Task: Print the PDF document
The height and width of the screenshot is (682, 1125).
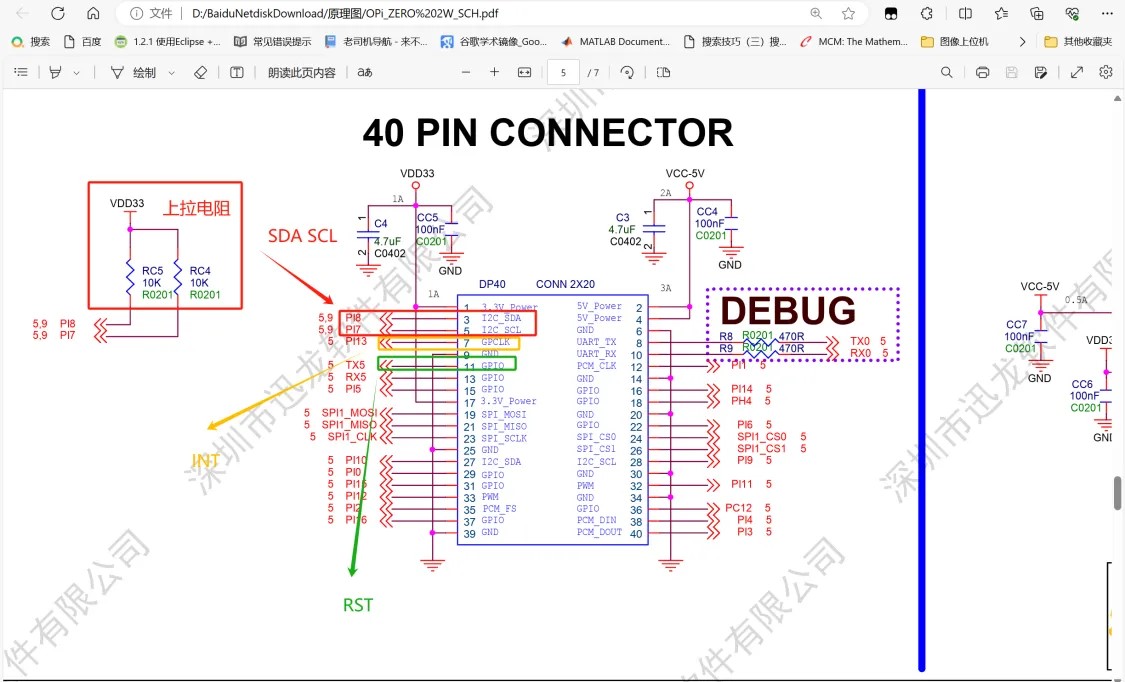Action: (982, 73)
